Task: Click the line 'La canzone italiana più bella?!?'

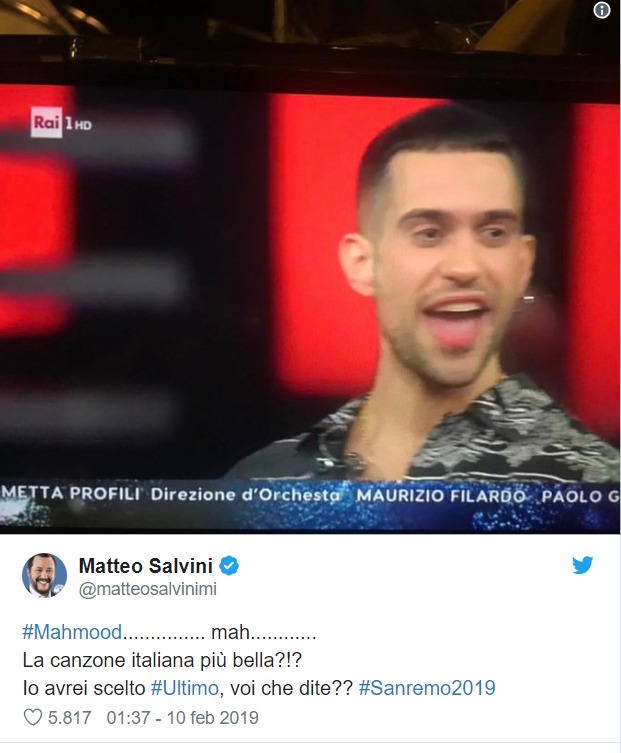Action: pyautogui.click(x=162, y=660)
